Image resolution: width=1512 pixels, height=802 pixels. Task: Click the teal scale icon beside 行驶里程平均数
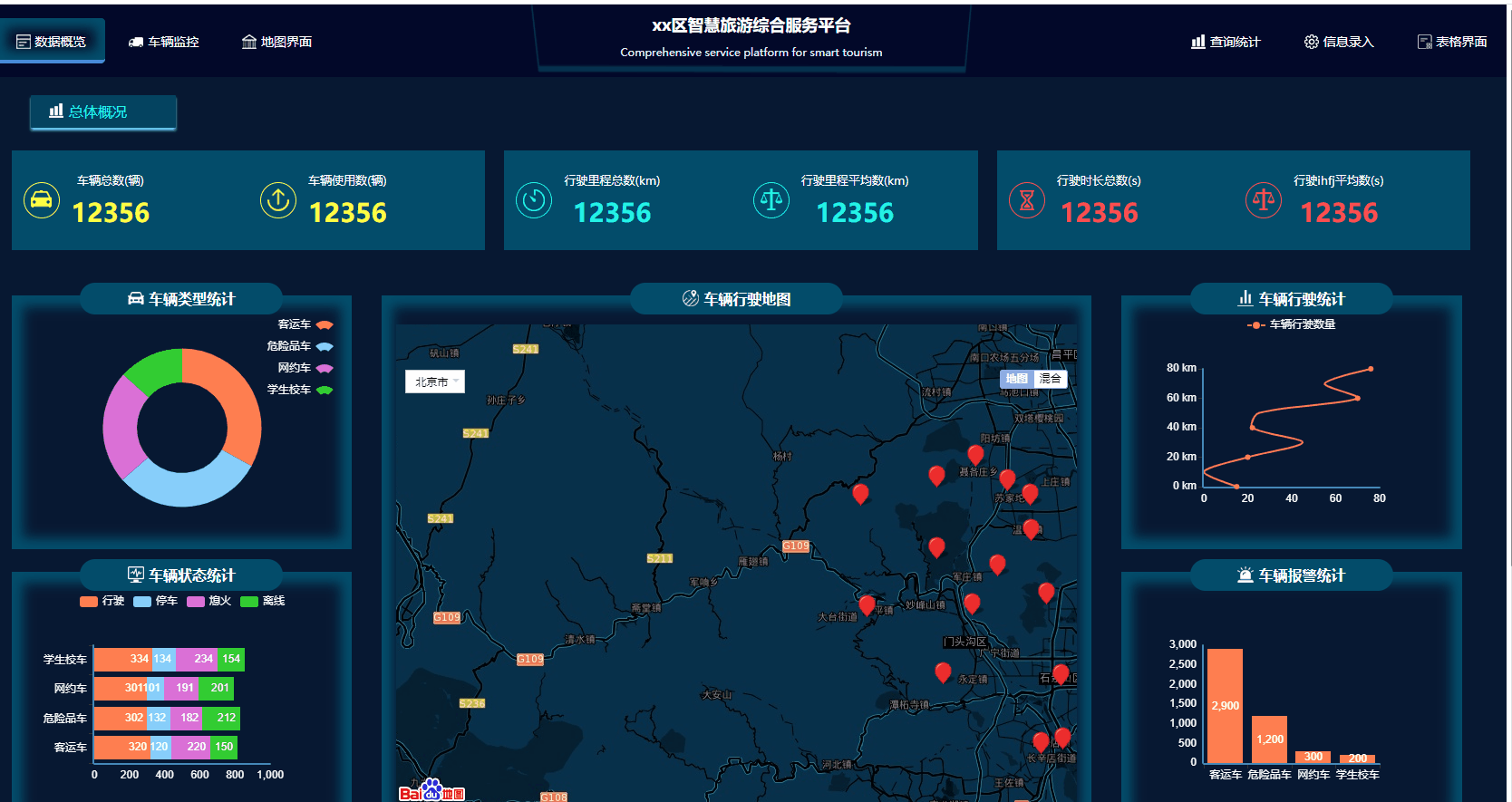click(x=771, y=200)
